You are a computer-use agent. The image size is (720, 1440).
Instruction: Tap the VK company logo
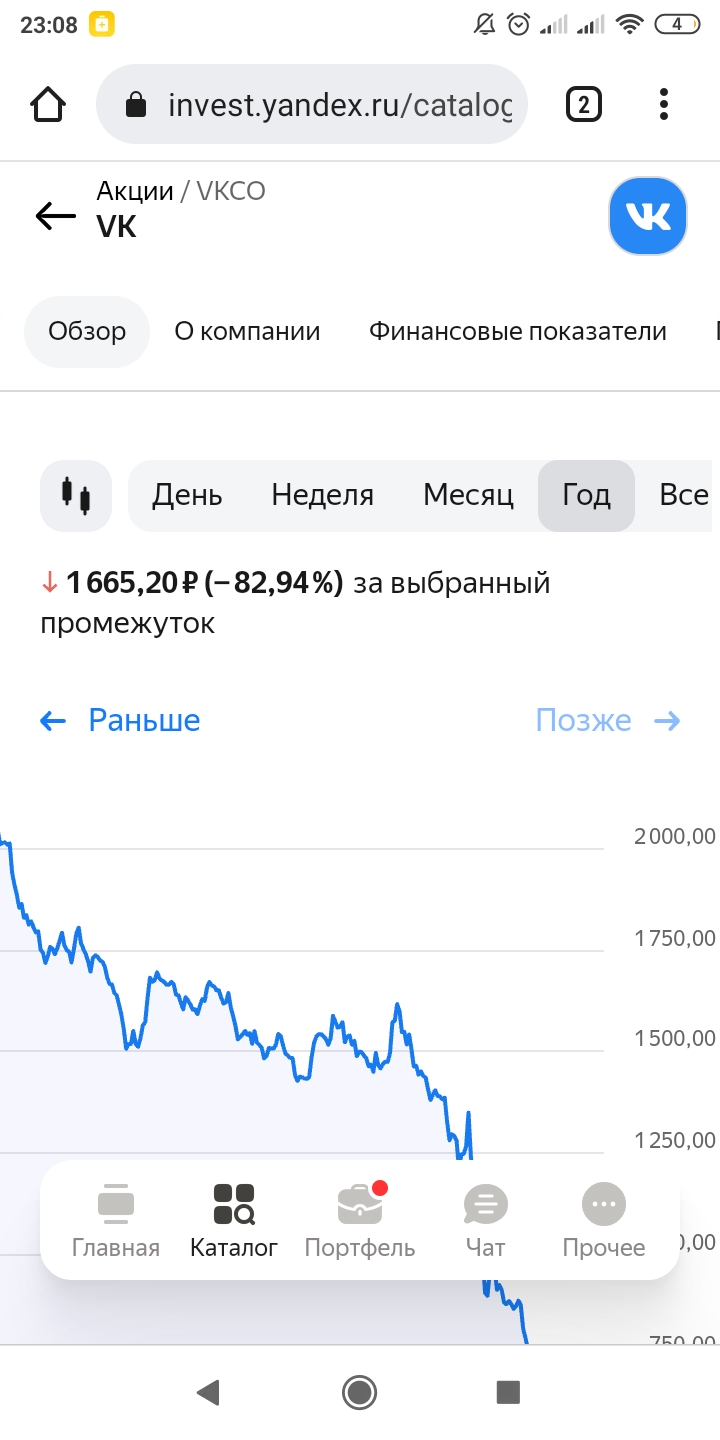point(648,216)
